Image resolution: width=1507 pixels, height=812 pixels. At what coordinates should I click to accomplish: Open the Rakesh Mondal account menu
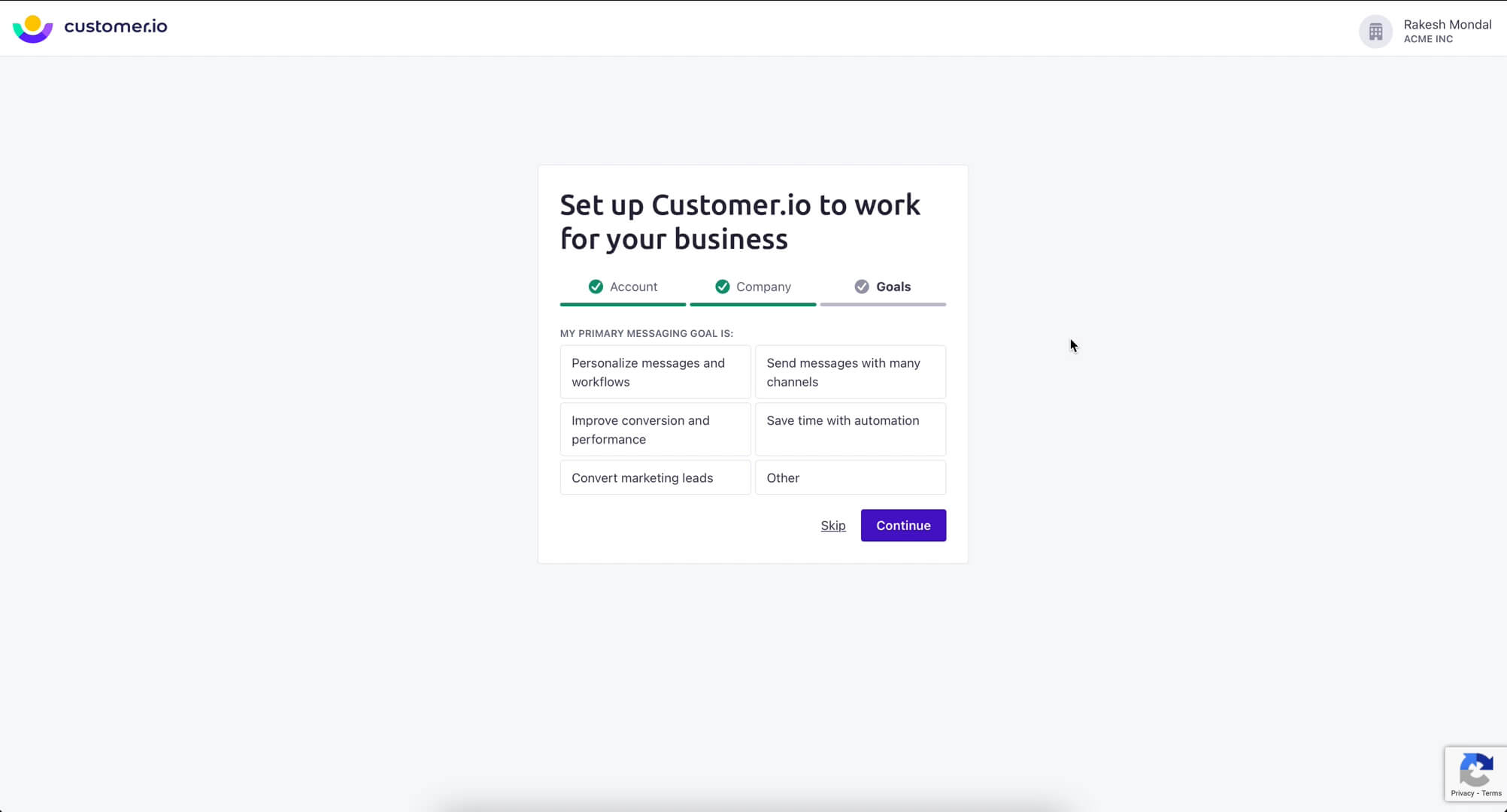tap(1447, 31)
